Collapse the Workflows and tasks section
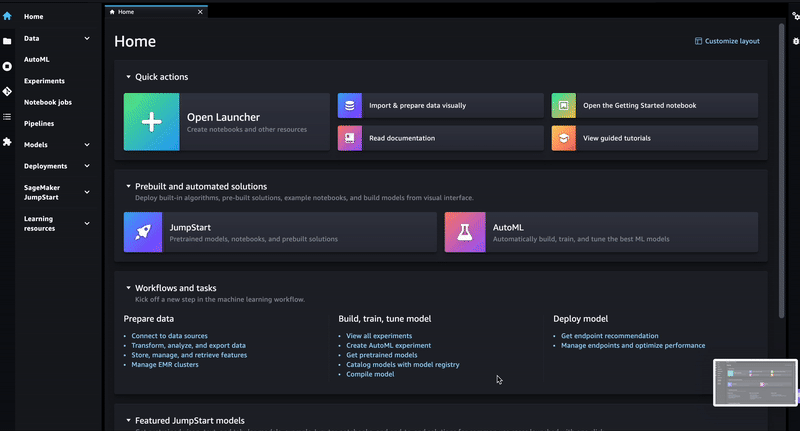Viewport: 800px width, 431px height. [x=128, y=288]
